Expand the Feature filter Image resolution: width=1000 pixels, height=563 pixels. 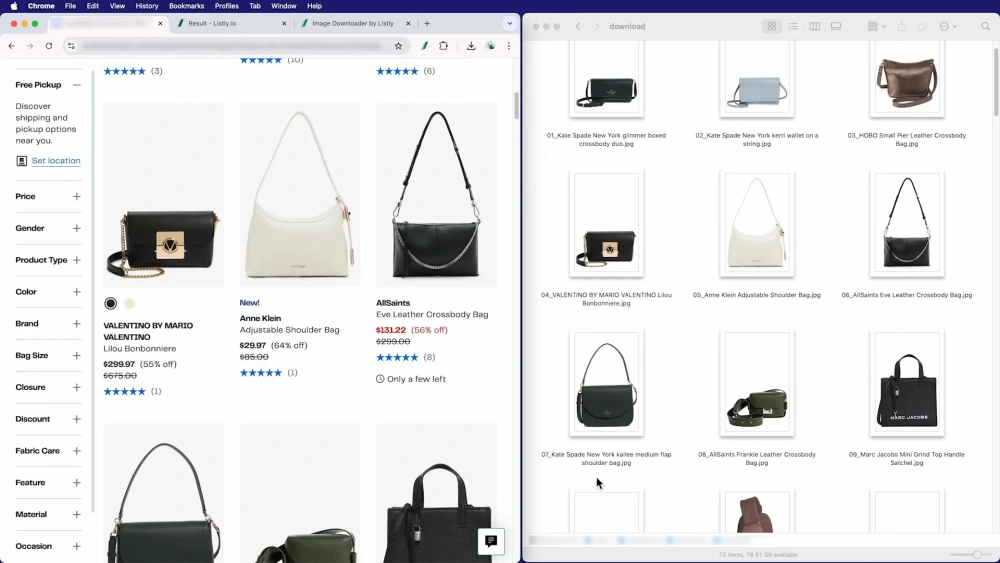[77, 483]
